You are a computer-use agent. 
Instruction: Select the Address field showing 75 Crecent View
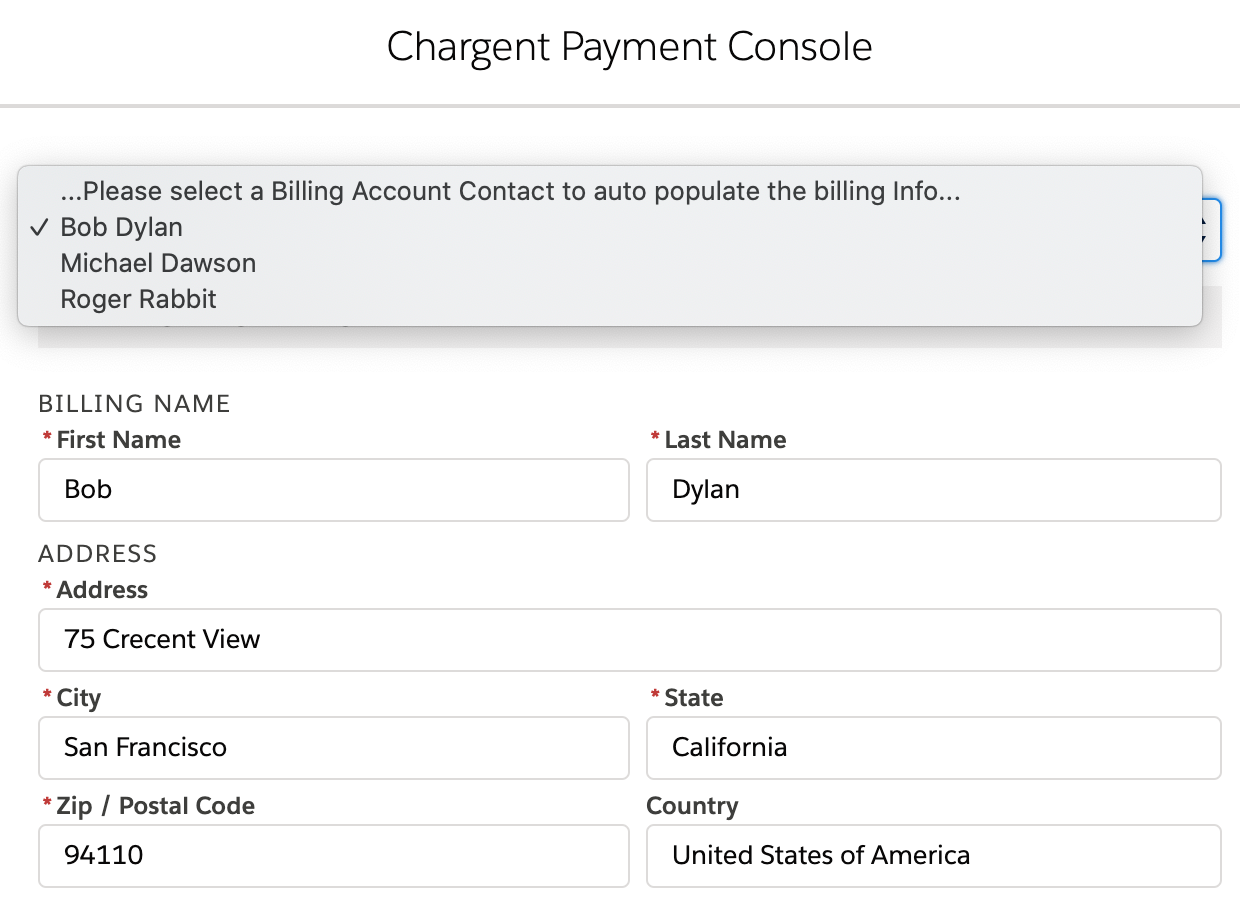click(x=629, y=640)
